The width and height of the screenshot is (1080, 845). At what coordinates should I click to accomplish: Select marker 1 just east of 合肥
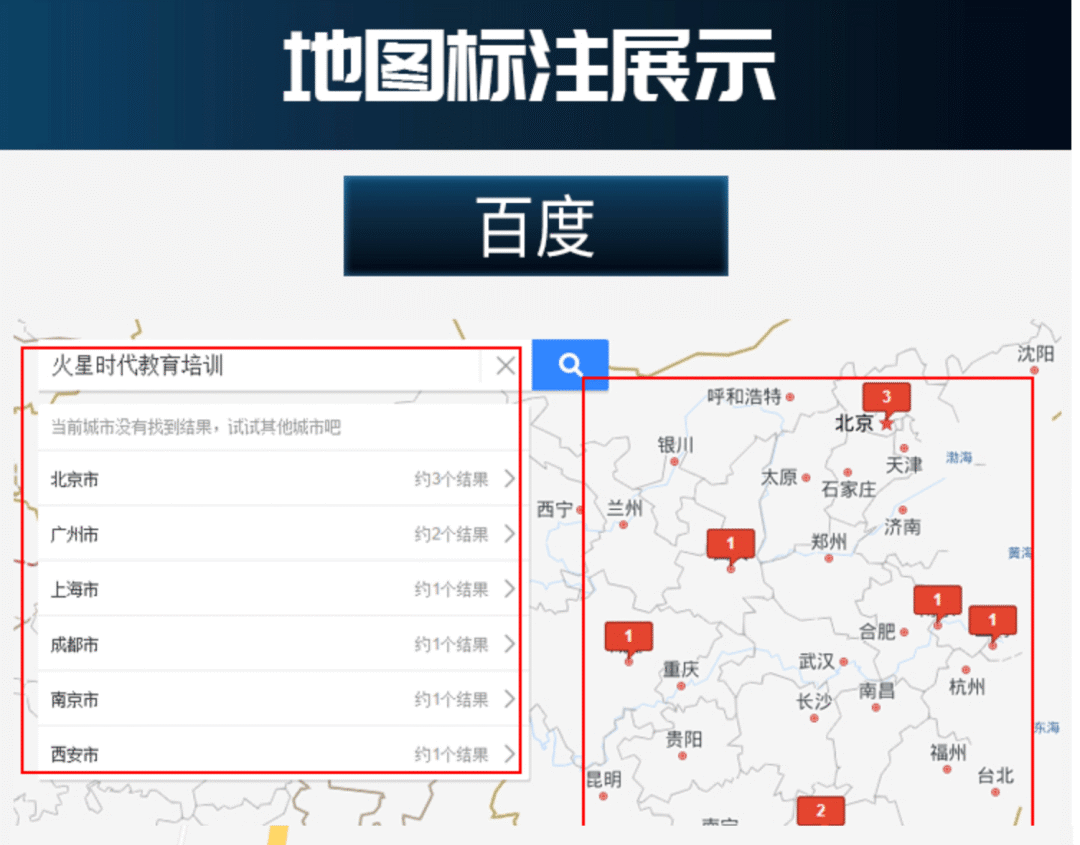click(x=937, y=601)
